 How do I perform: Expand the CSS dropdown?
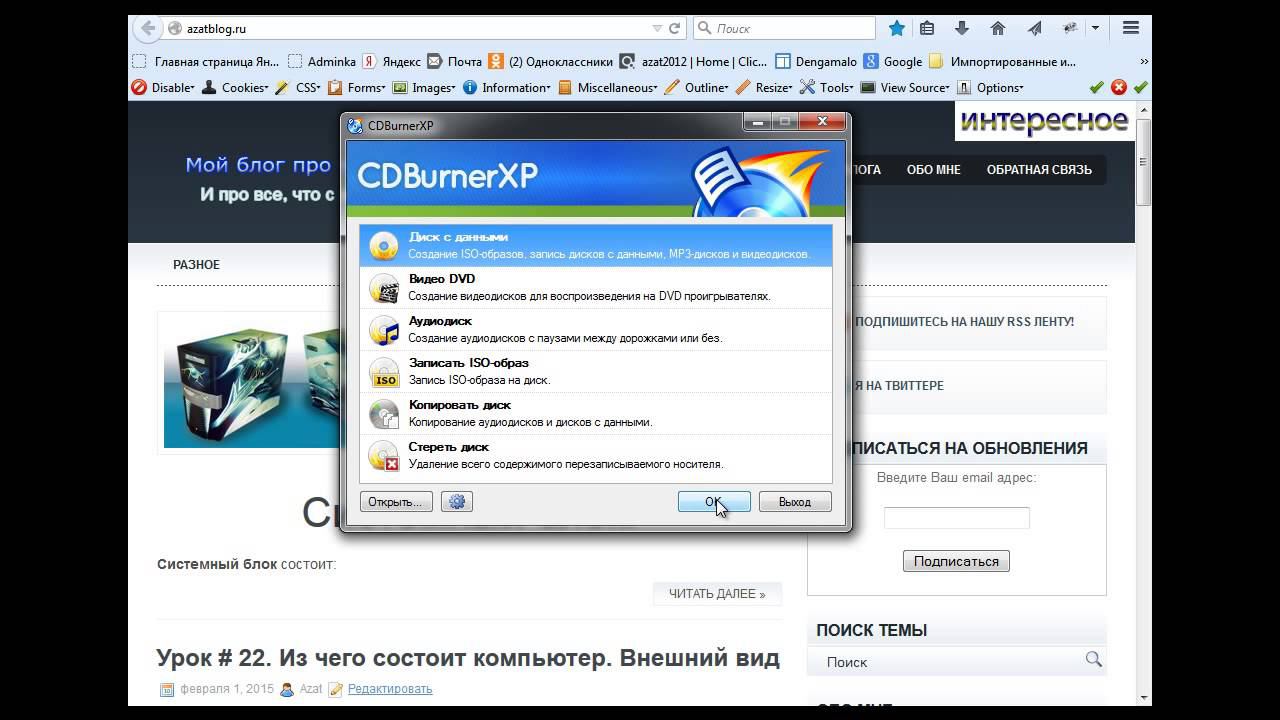[298, 87]
